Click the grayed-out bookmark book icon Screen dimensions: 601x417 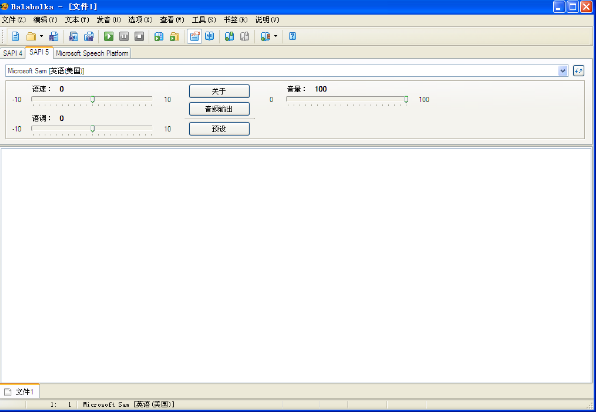click(x=245, y=36)
